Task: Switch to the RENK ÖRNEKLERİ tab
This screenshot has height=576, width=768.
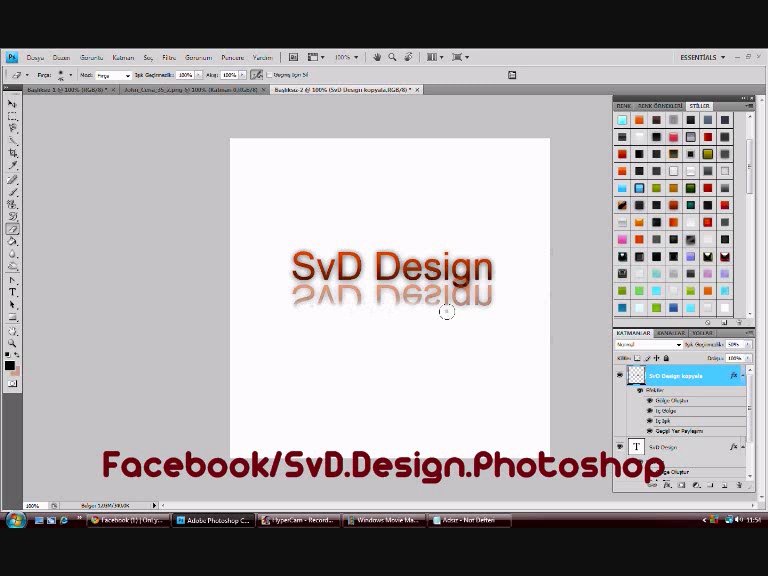Action: click(x=660, y=106)
